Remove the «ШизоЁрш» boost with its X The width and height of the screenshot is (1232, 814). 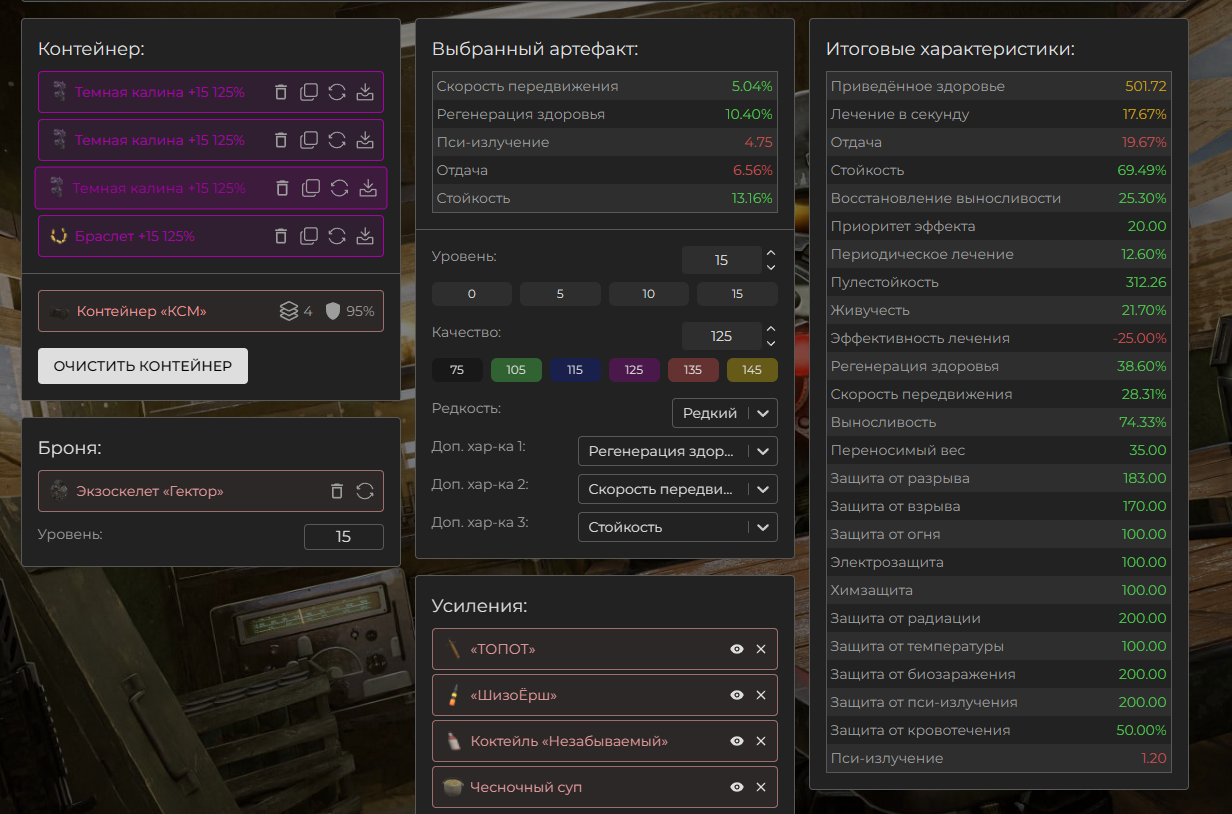click(x=761, y=695)
